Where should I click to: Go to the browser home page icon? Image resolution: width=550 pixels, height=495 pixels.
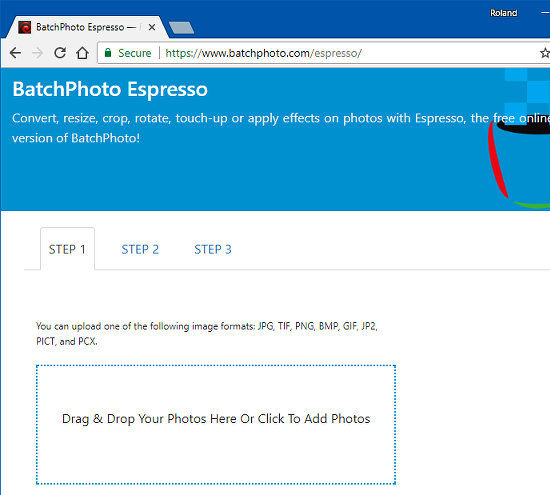(82, 53)
